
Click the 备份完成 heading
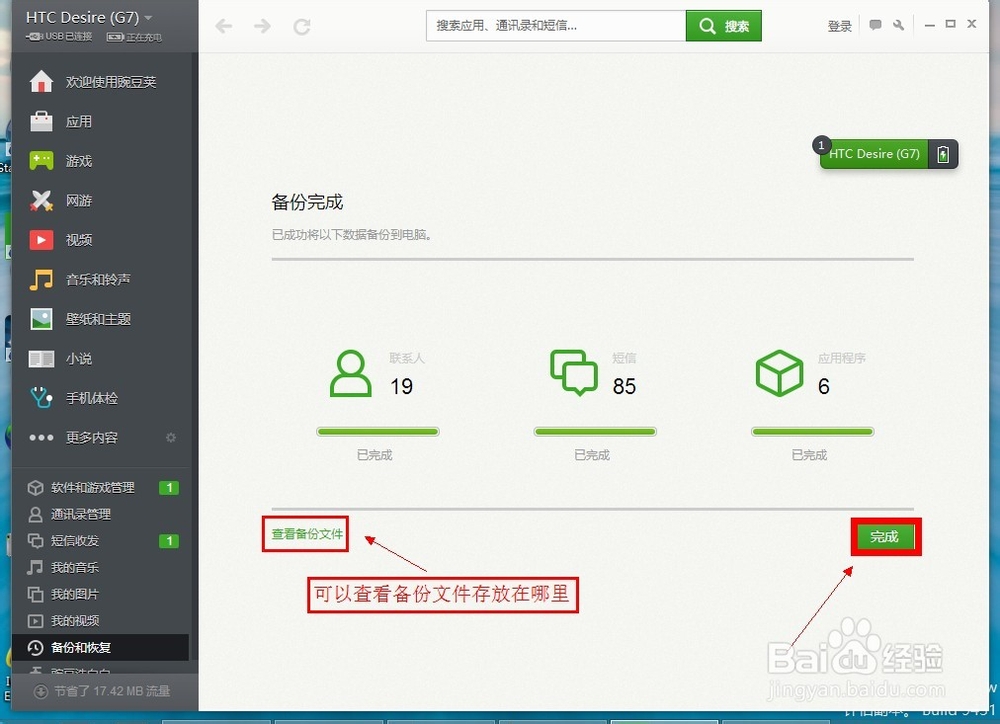(307, 202)
